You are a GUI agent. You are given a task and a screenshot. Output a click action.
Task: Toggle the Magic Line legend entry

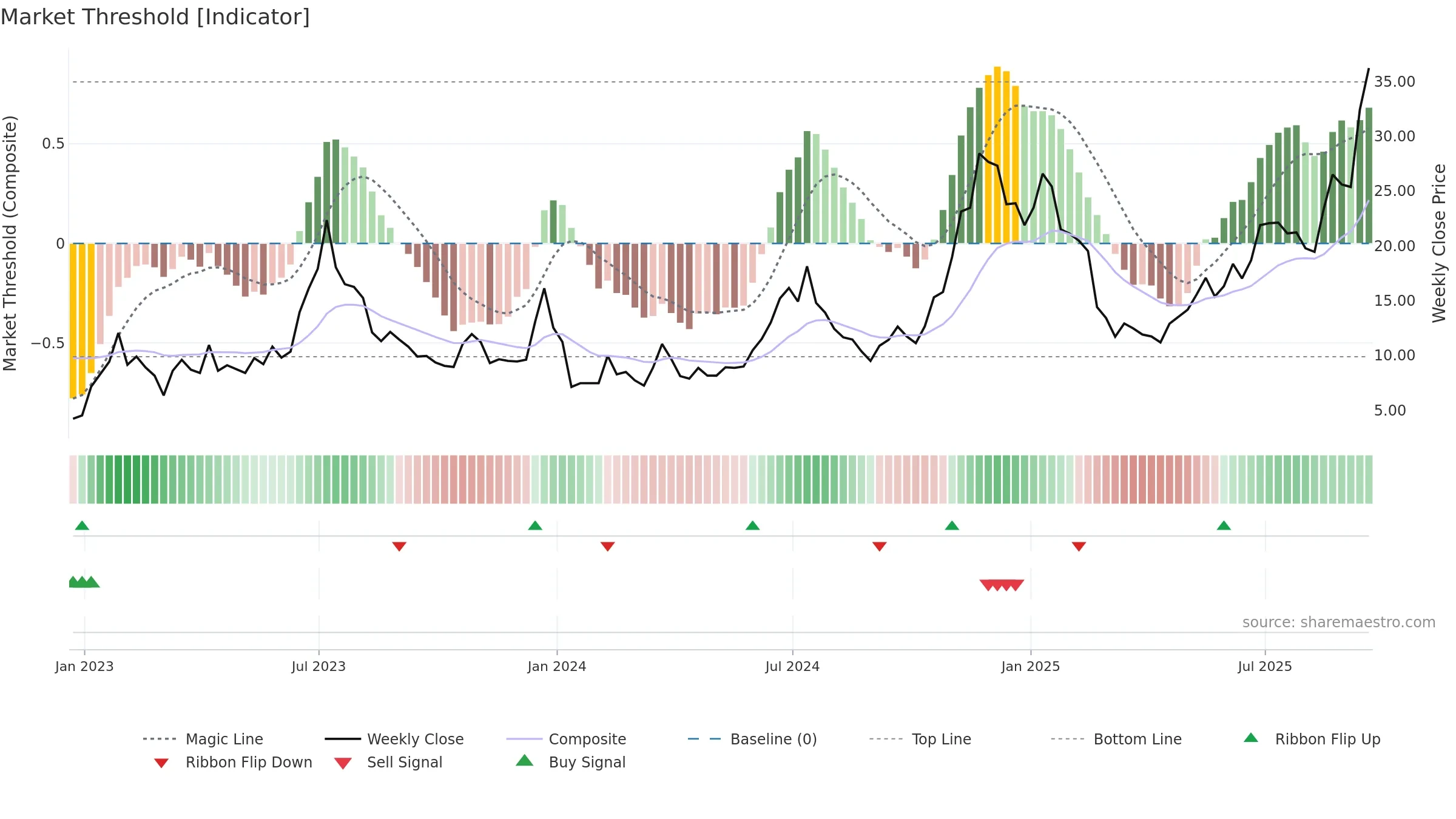[x=203, y=739]
